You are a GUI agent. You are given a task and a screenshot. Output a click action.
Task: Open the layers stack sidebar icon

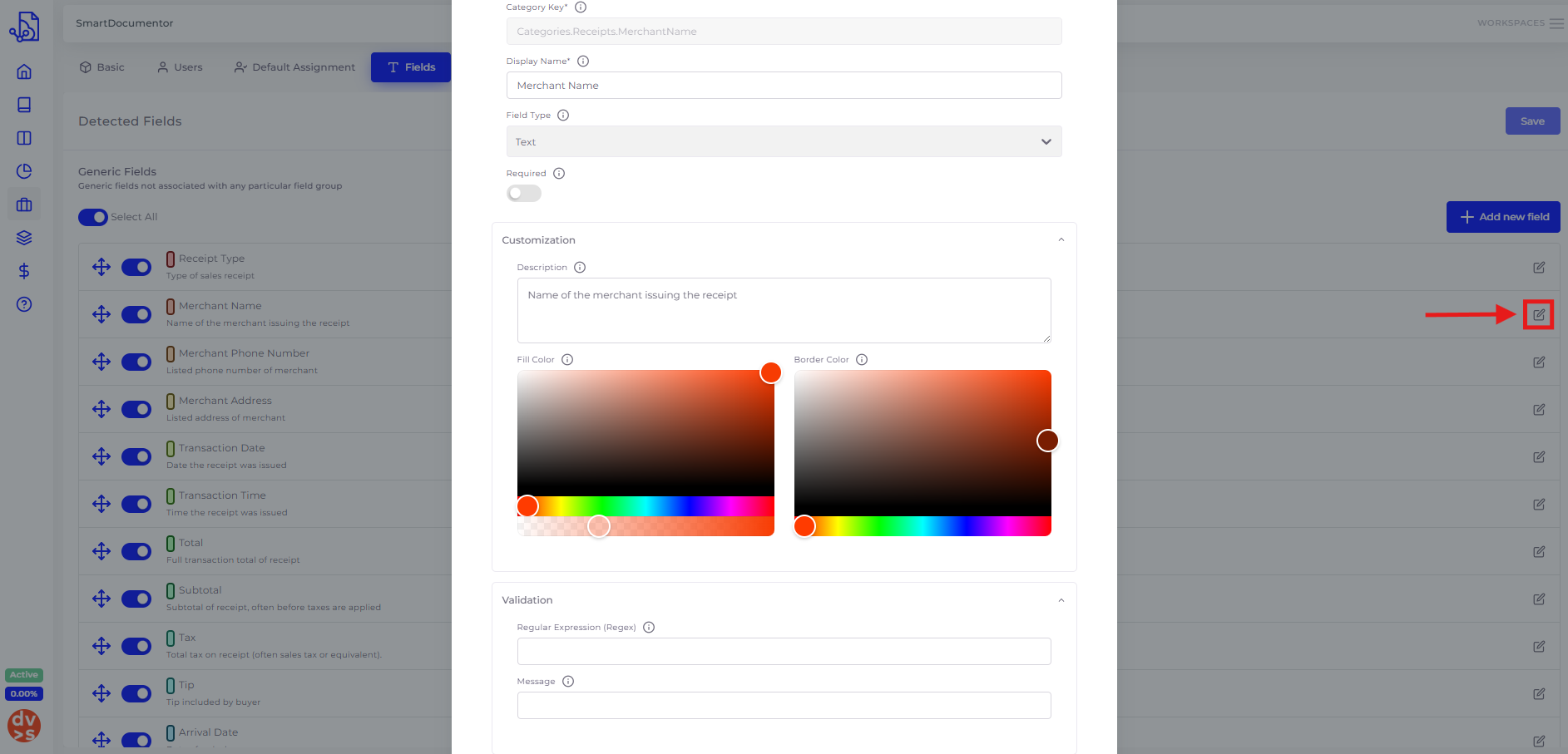pos(24,238)
